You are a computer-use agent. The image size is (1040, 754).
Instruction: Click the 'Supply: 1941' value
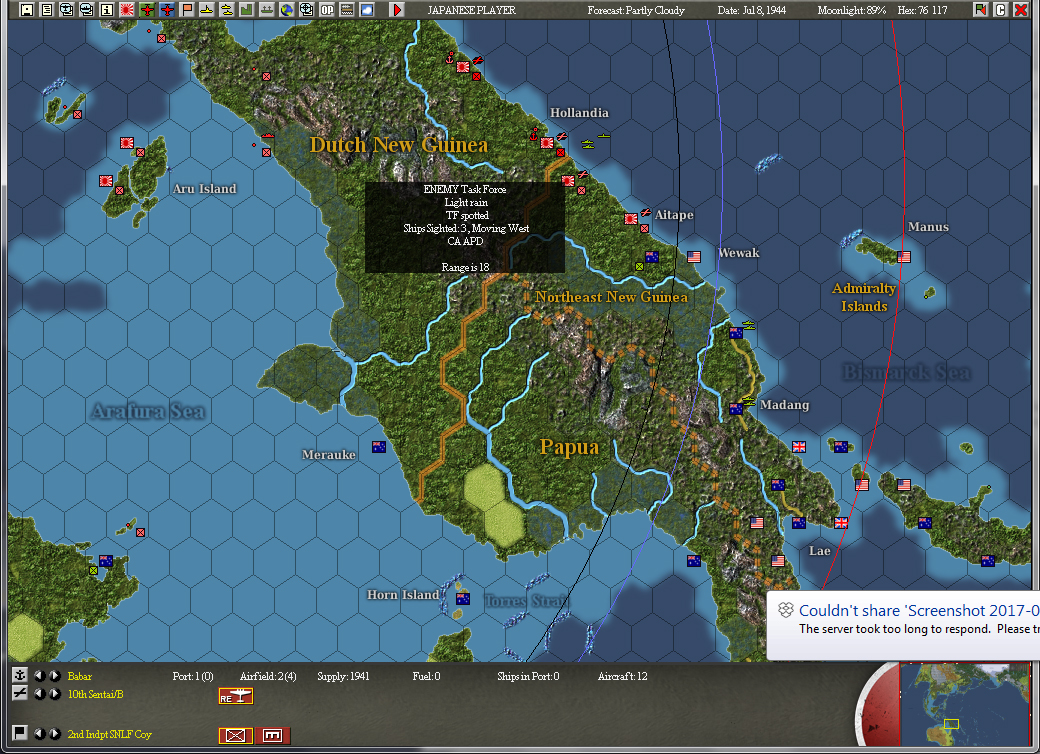(x=343, y=676)
